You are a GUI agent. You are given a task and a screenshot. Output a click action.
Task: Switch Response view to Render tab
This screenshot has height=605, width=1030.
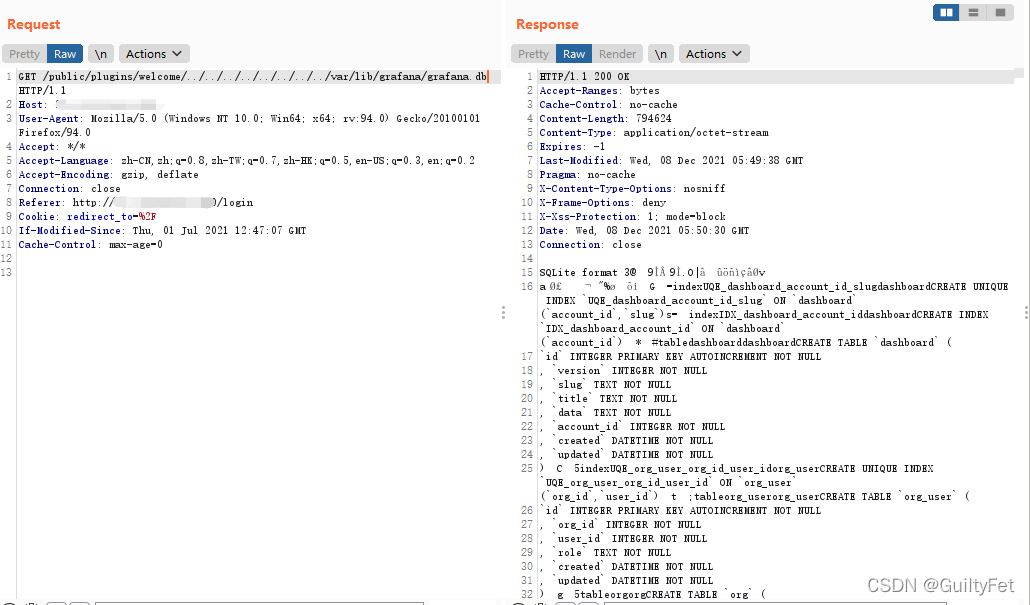pyautogui.click(x=617, y=54)
